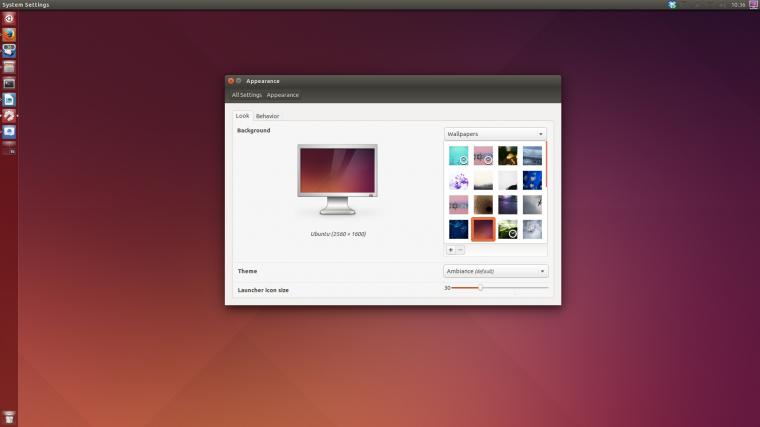Select the blue hearts wallpaper thumbnail
The image size is (760, 427).
tap(532, 180)
